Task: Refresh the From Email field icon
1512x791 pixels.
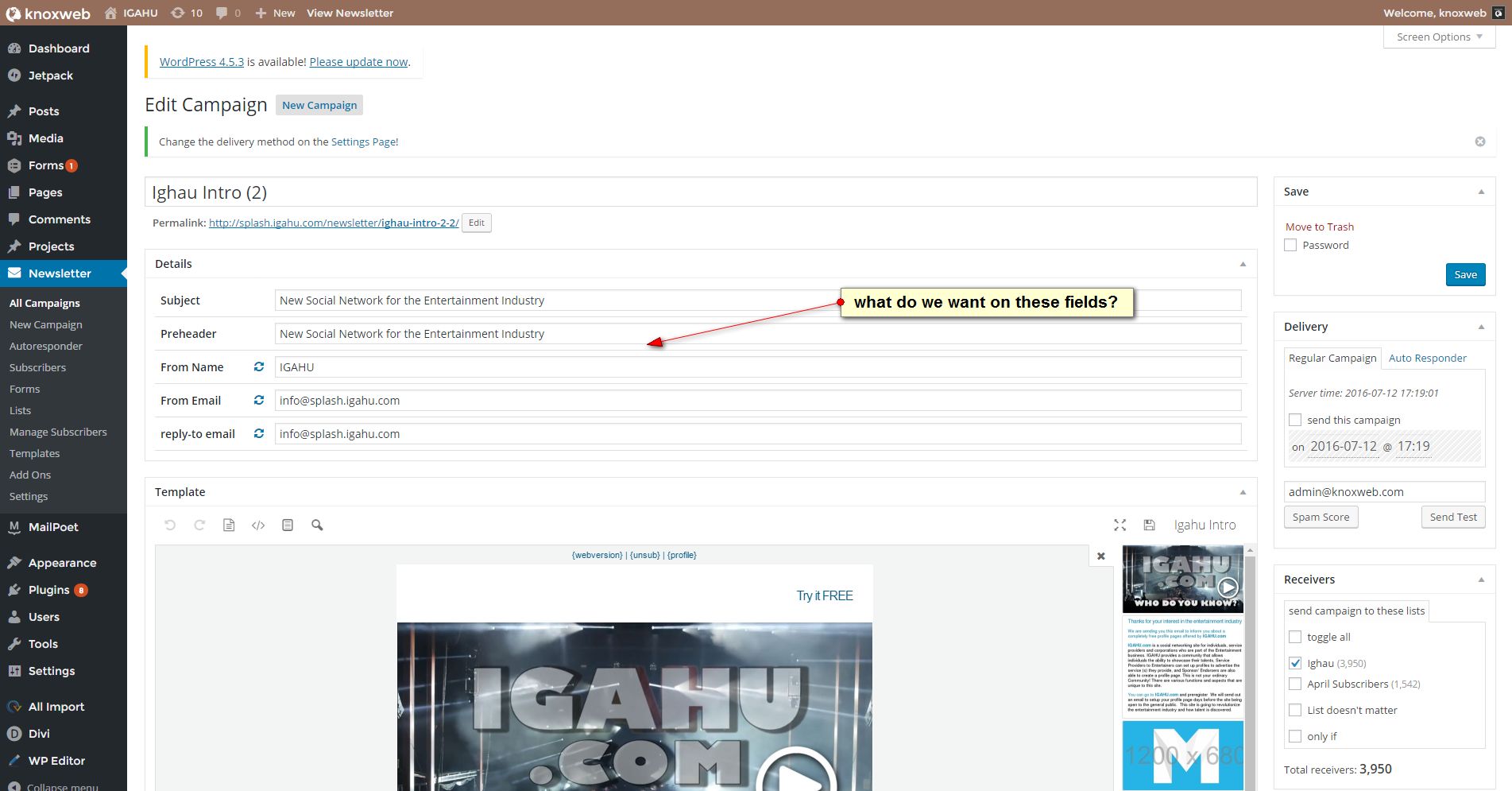Action: tap(259, 400)
